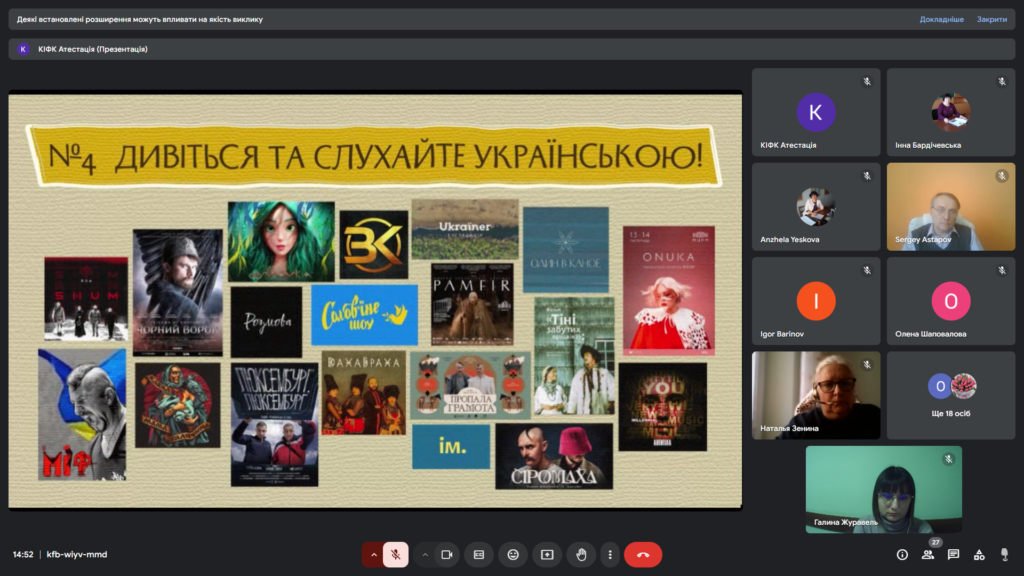Open more options menu
1024x576 pixels.
pyautogui.click(x=610, y=554)
